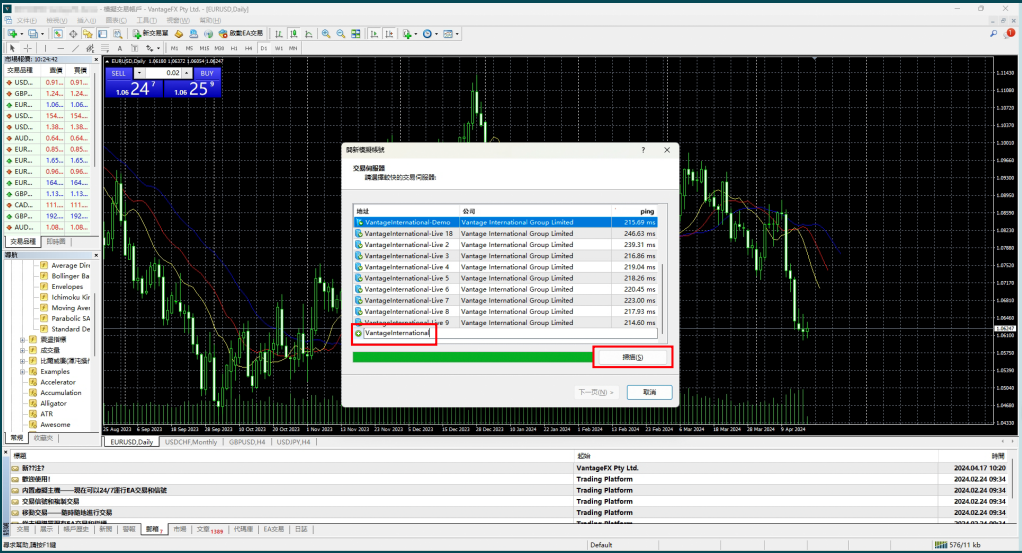Viewport: 1022px width, 553px height.
Task: Expand the new chart toolbar dropdown arrow
Action: [x=21, y=33]
